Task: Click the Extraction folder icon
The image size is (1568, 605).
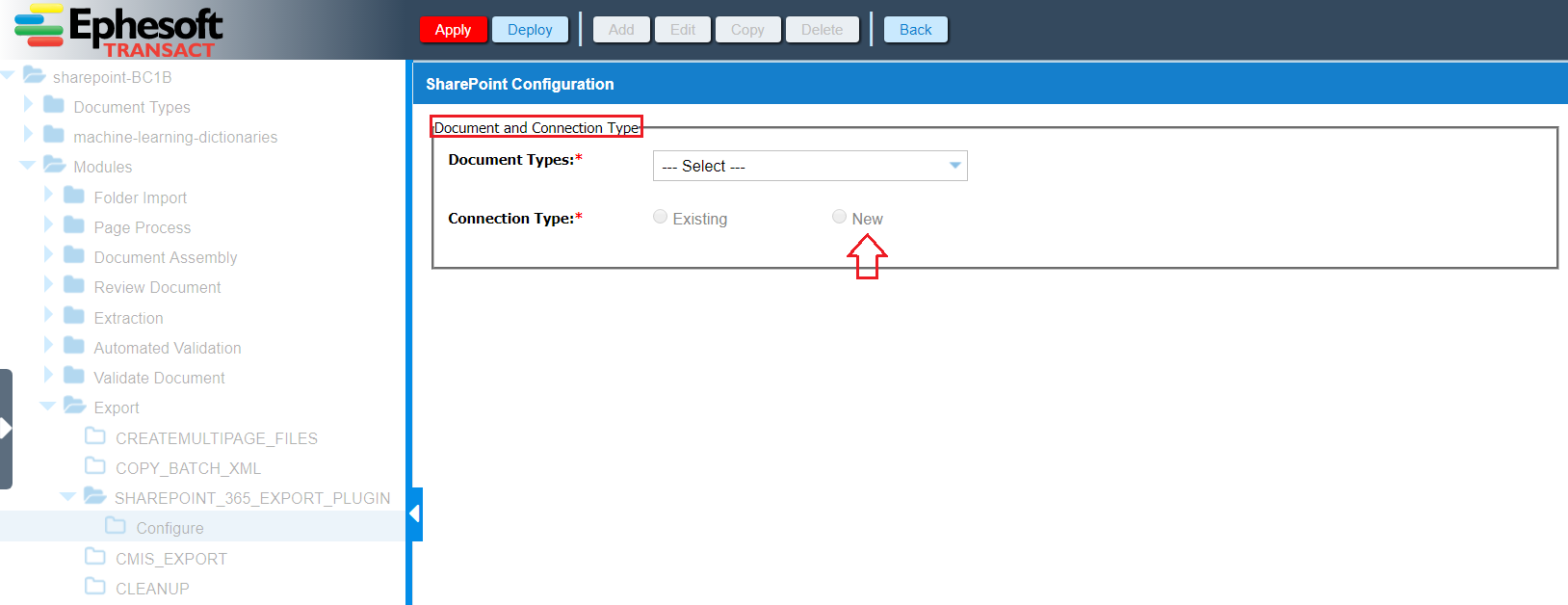Action: (x=74, y=315)
